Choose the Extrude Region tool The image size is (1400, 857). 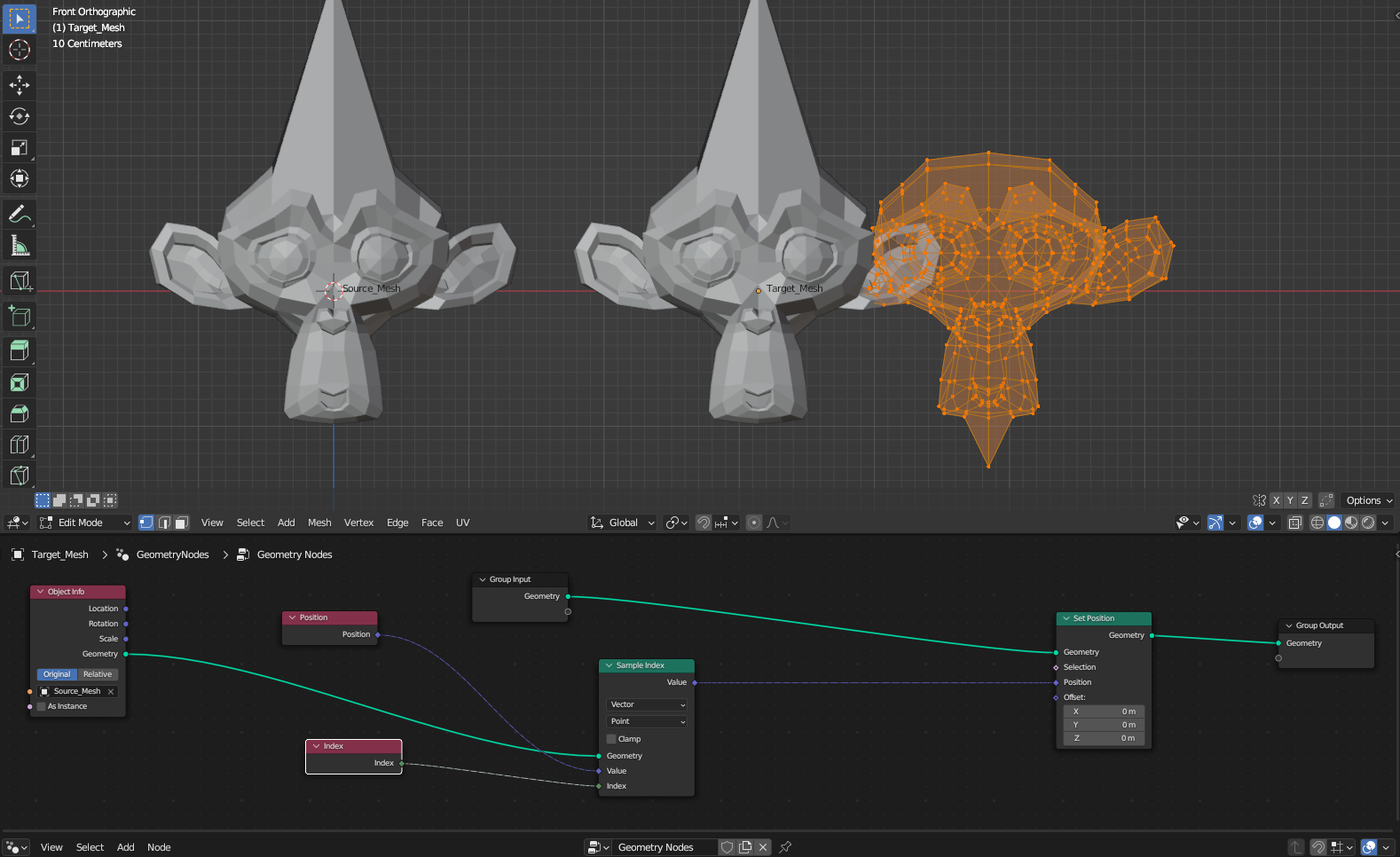20,351
